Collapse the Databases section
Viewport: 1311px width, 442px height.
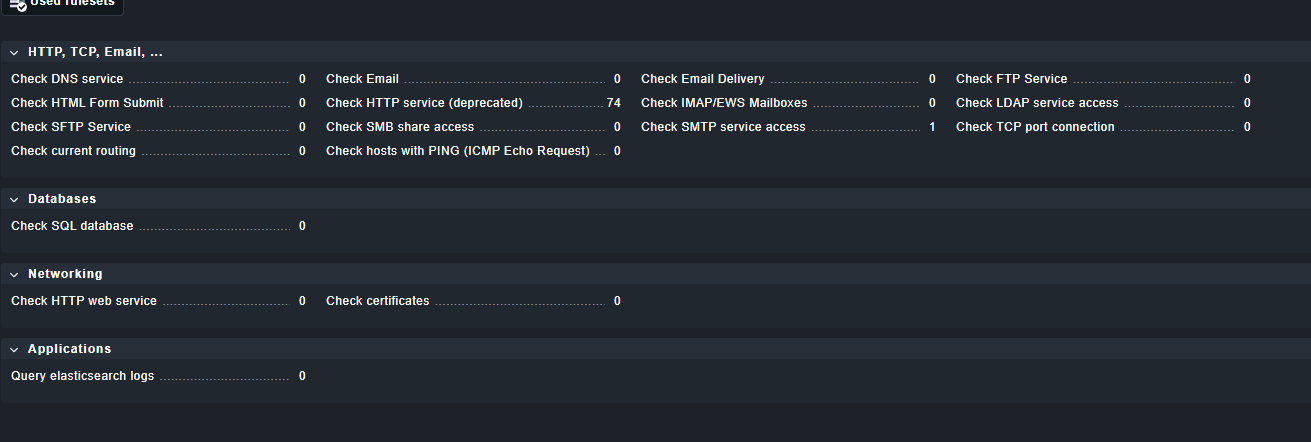coord(14,200)
